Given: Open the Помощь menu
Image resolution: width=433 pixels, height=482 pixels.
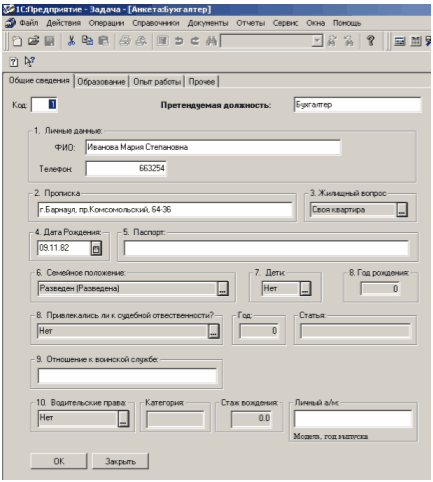Looking at the screenshot, I should (x=347, y=23).
